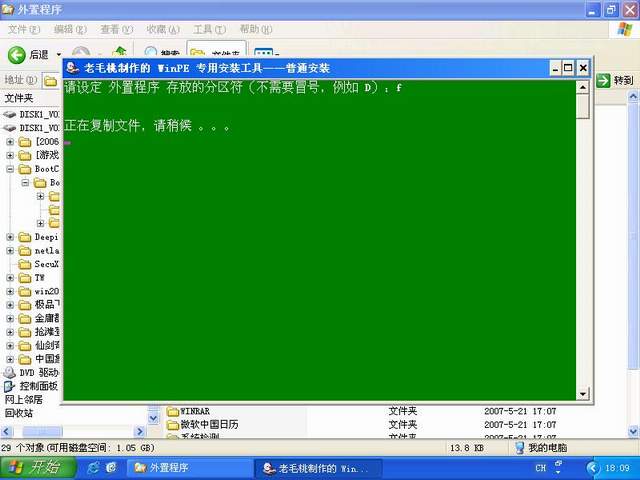The image size is (640, 480).
Task: Collapse the BootC folder node
Action: [10, 169]
